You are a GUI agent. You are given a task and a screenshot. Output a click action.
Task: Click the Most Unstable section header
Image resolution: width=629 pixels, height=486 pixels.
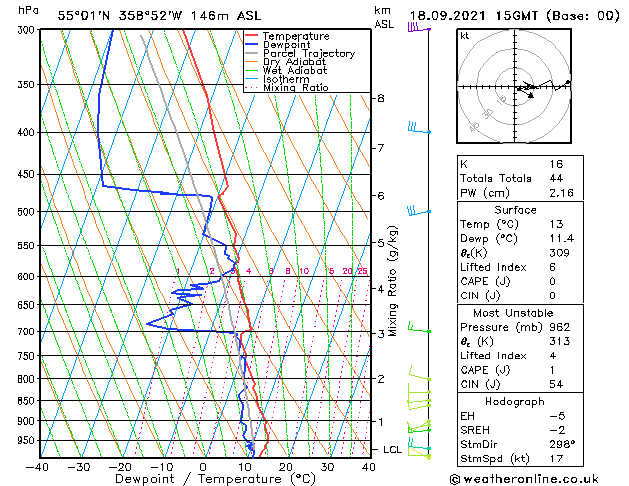coord(513,313)
